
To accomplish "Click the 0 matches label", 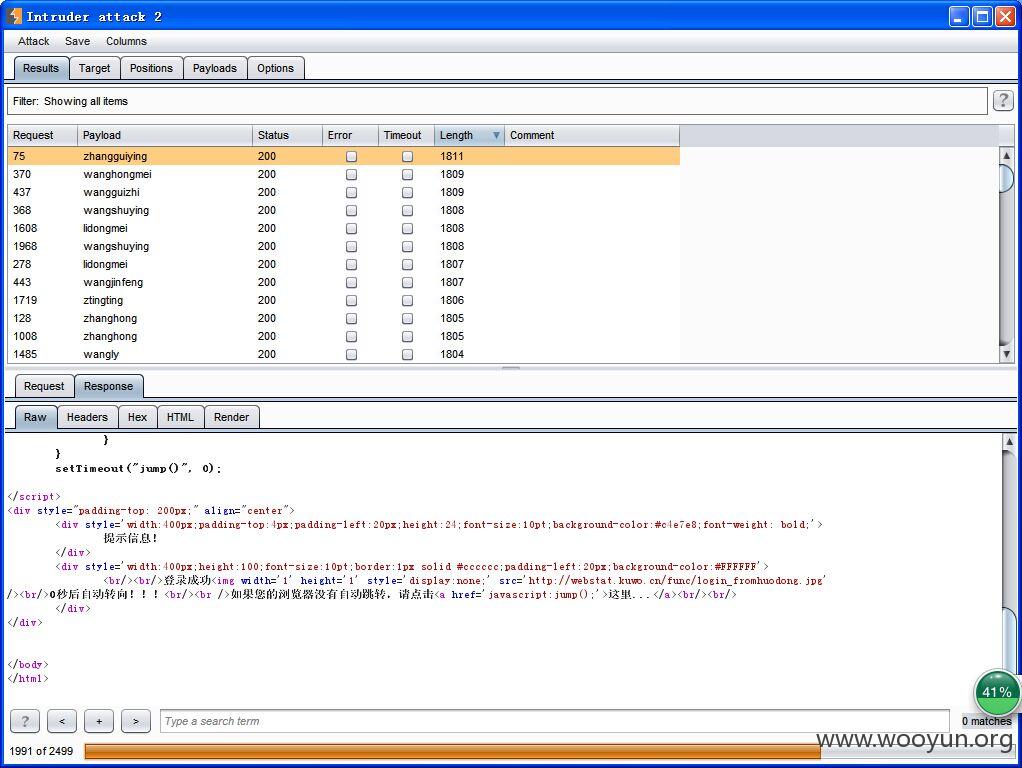I will (x=987, y=721).
